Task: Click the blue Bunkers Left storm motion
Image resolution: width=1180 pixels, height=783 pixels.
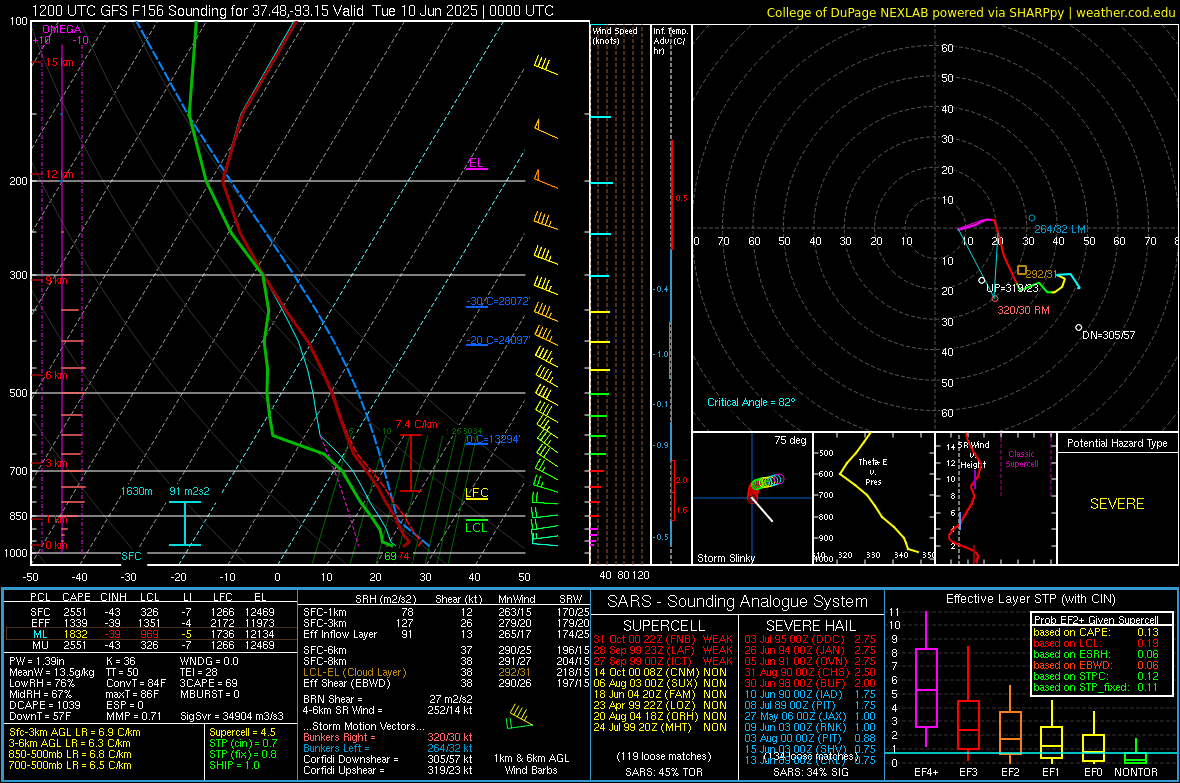Action: (x=387, y=748)
